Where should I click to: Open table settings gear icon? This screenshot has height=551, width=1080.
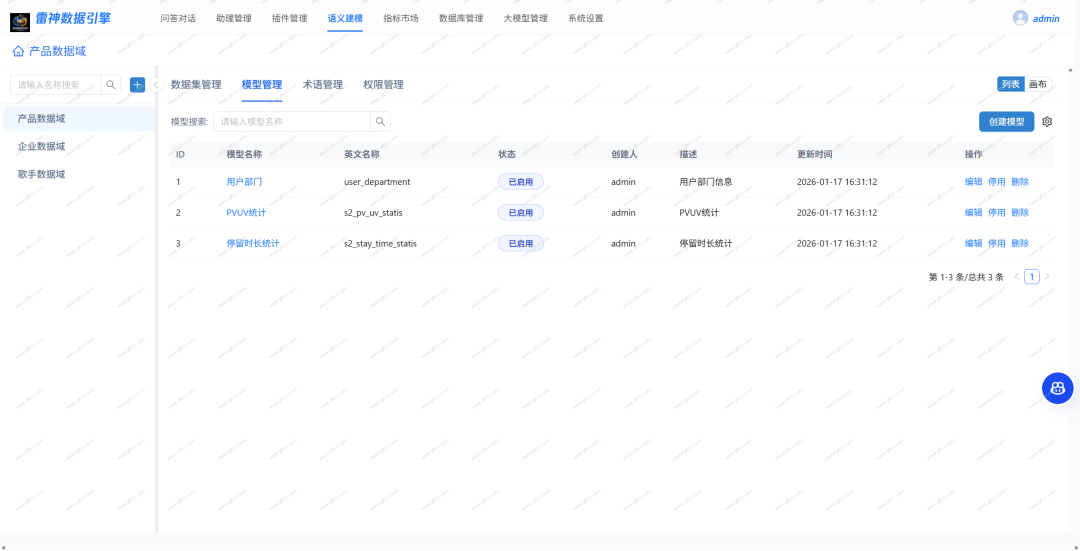point(1047,122)
